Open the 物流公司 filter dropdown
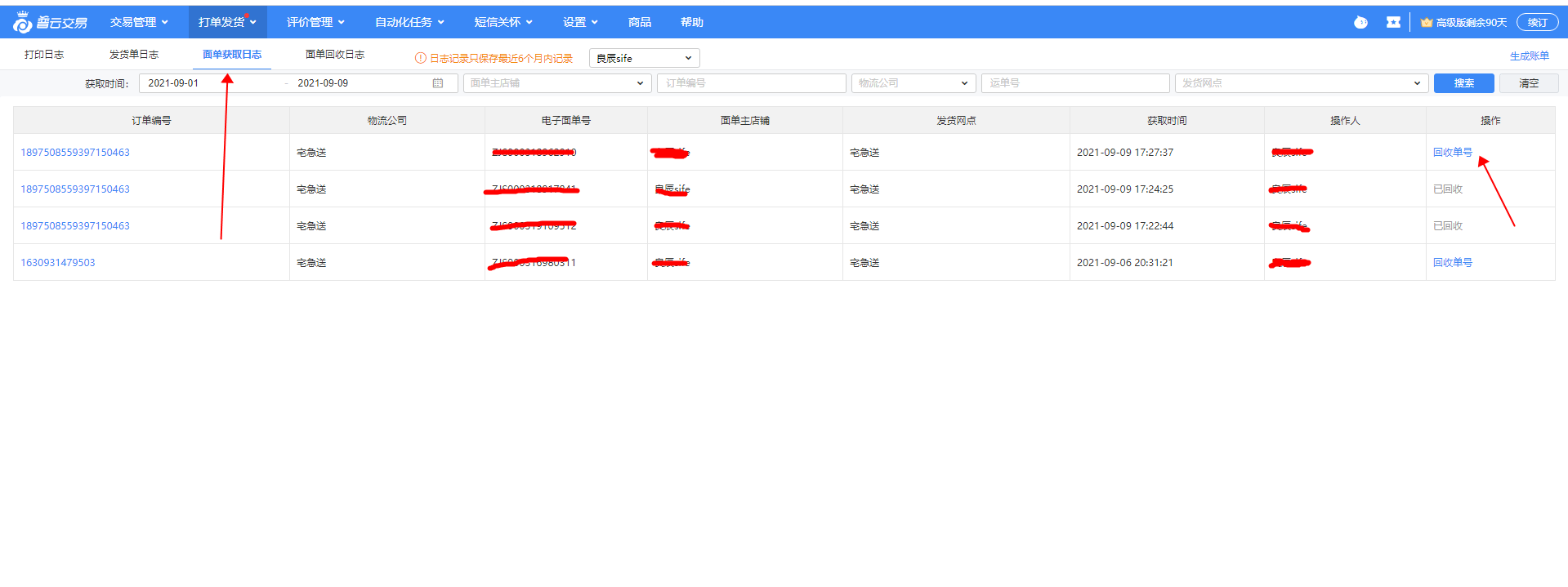This screenshot has height=587, width=1568. 914,83
